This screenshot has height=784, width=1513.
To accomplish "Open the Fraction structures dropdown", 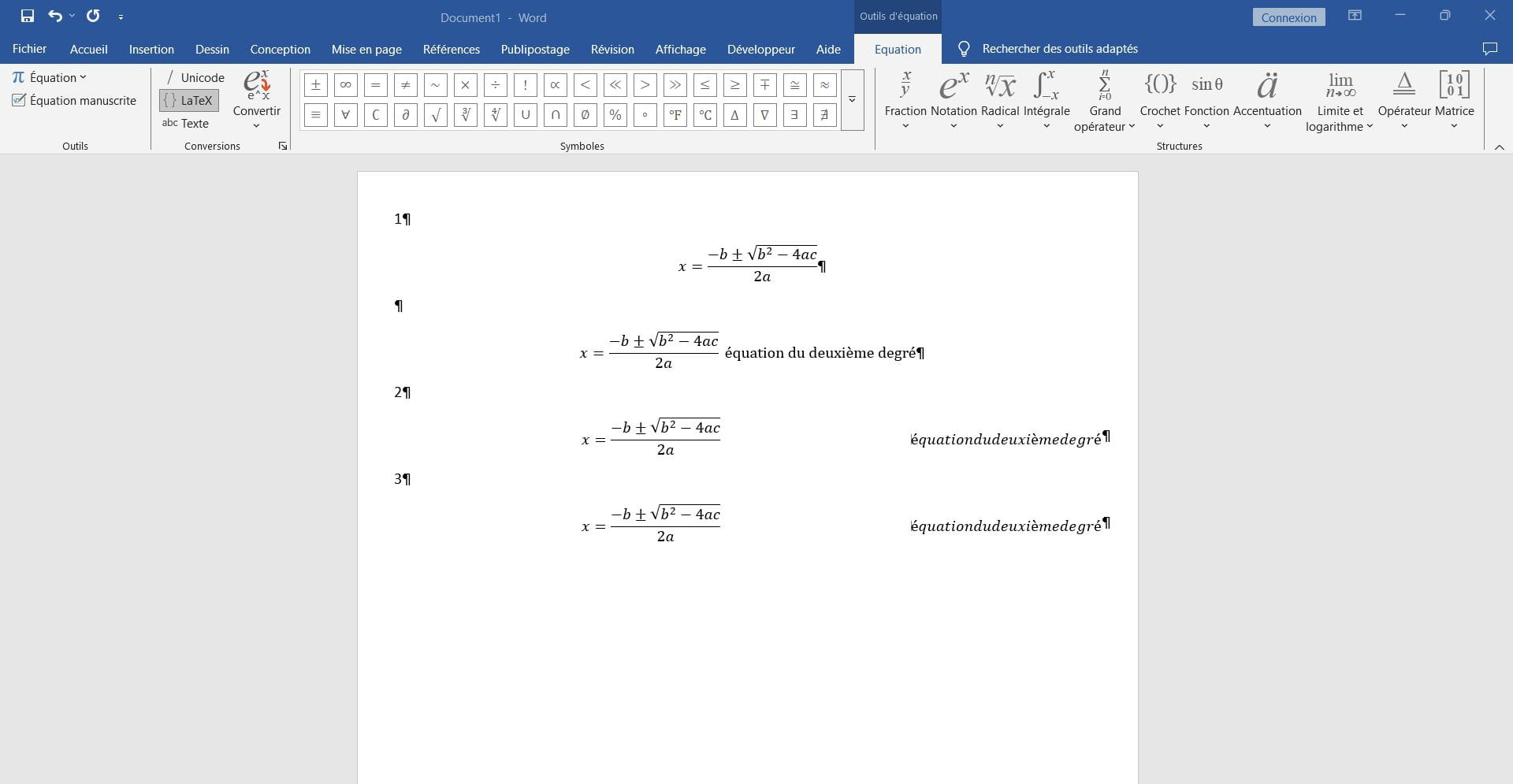I will pyautogui.click(x=905, y=100).
